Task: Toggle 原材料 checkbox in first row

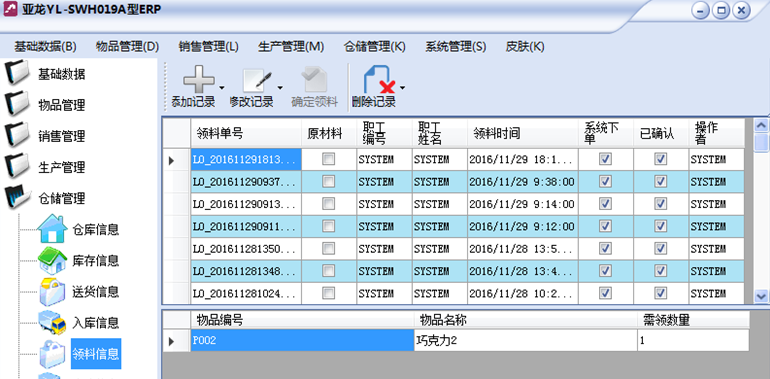Action: [328, 159]
